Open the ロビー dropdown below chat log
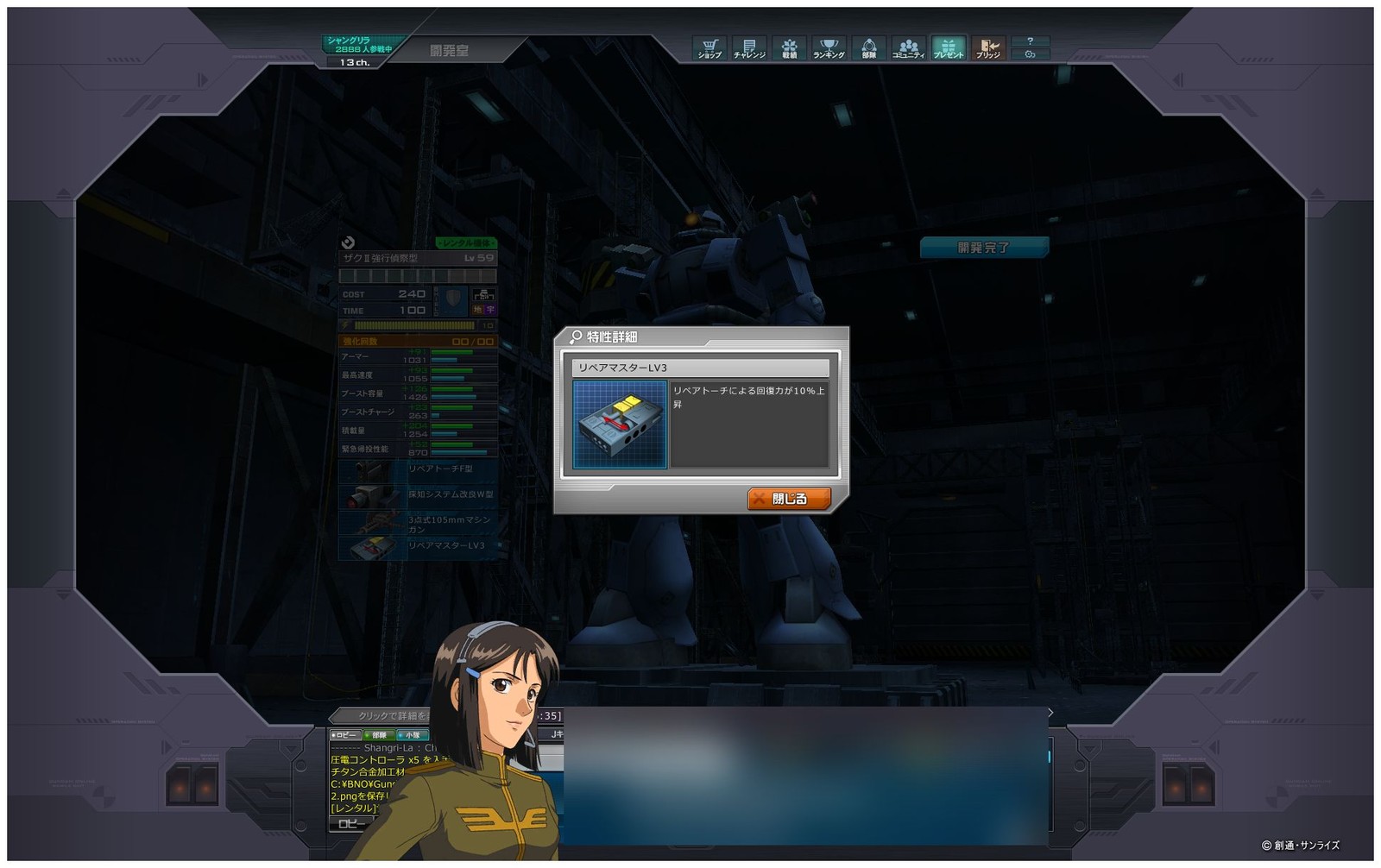Image resolution: width=1381 pixels, height=868 pixels. click(x=352, y=824)
